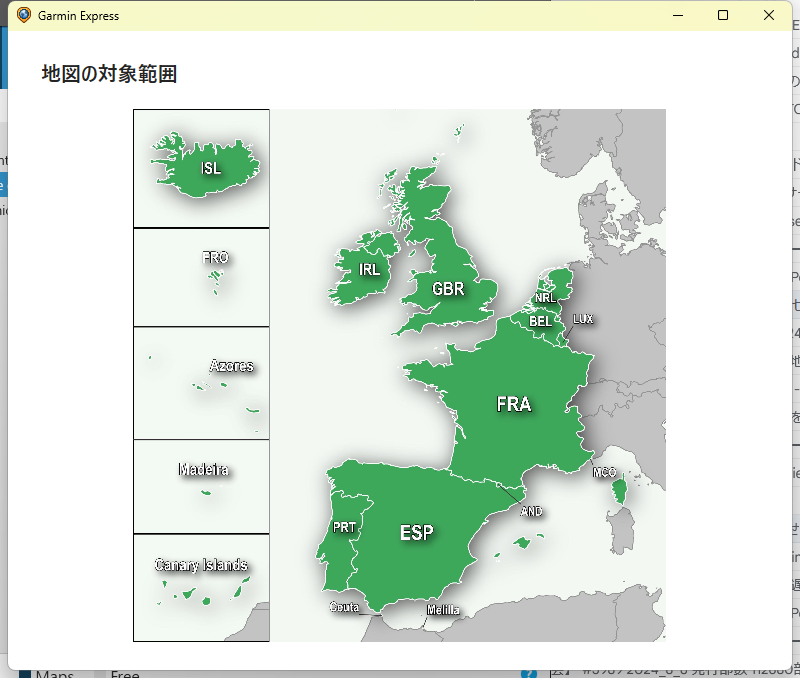Image resolution: width=800 pixels, height=678 pixels.
Task: Click the 地図の対象範囲 heading text
Action: pyautogui.click(x=109, y=73)
